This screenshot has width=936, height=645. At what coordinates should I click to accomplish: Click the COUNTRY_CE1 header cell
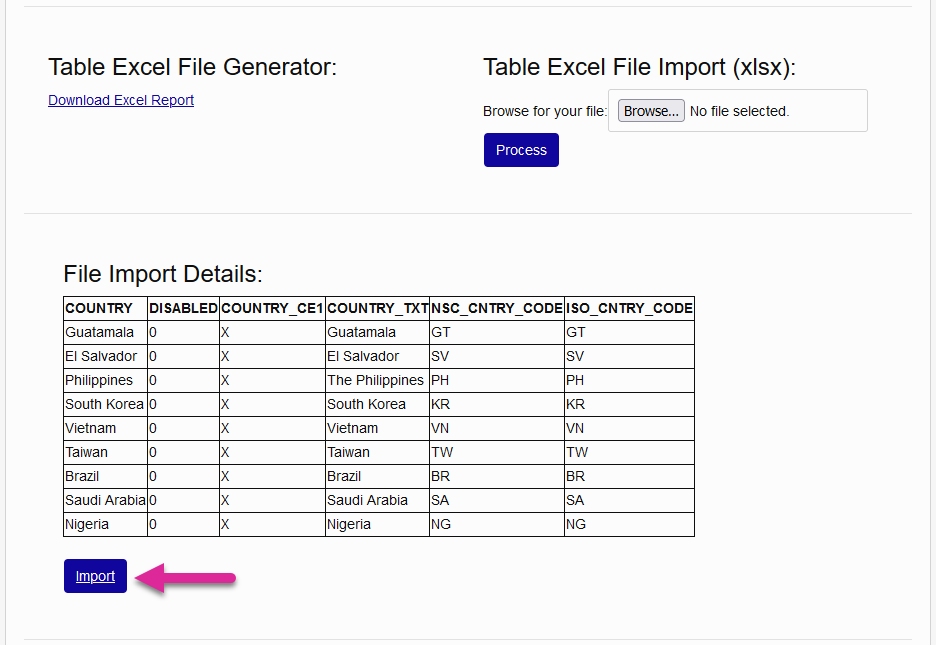coord(270,308)
